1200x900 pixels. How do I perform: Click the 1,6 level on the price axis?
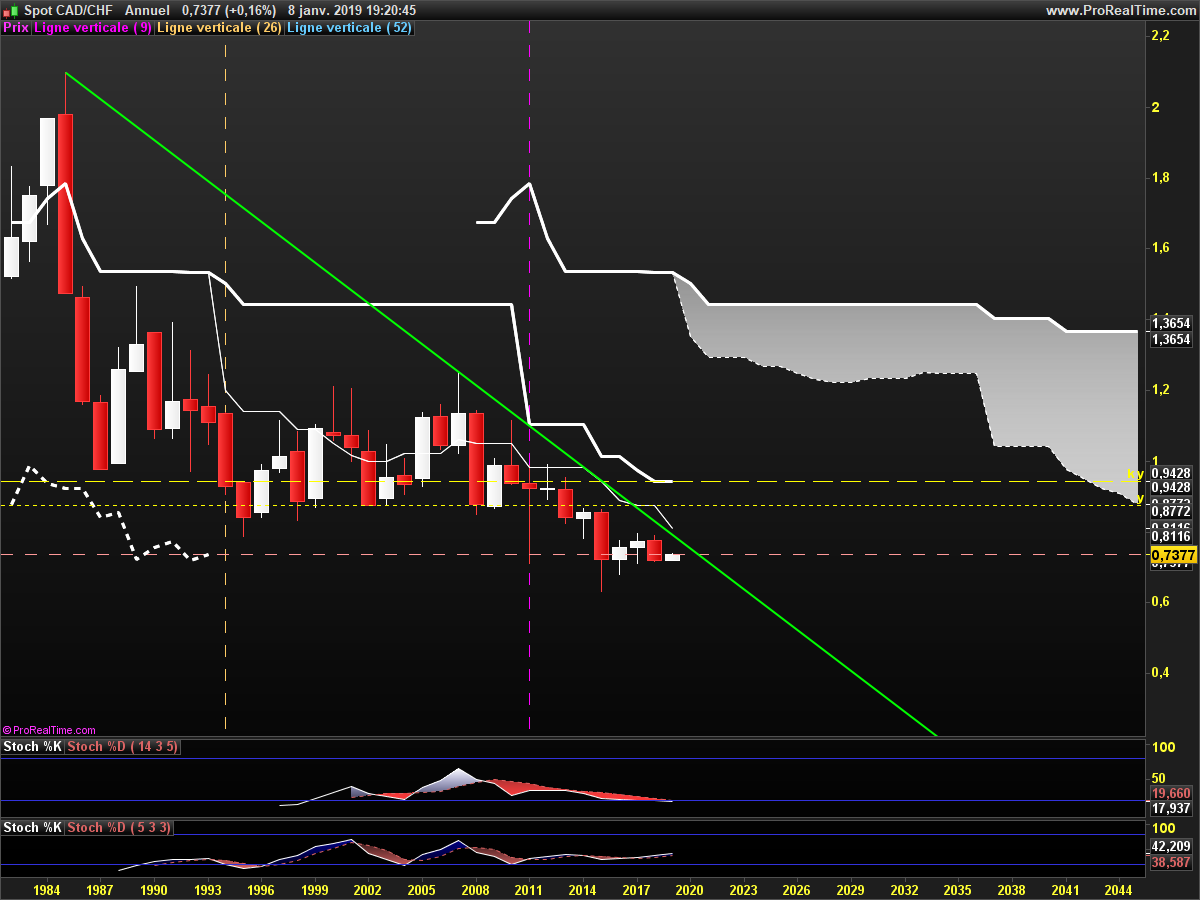pyautogui.click(x=1160, y=248)
